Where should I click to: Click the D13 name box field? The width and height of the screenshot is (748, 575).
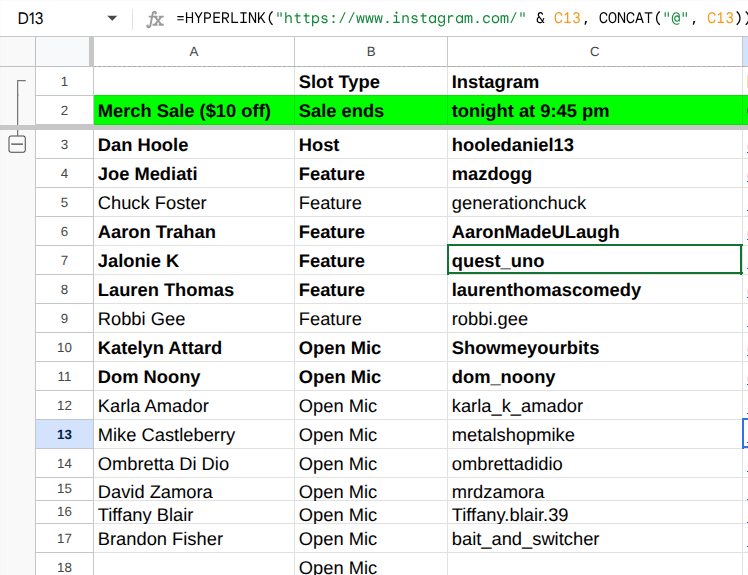50,19
